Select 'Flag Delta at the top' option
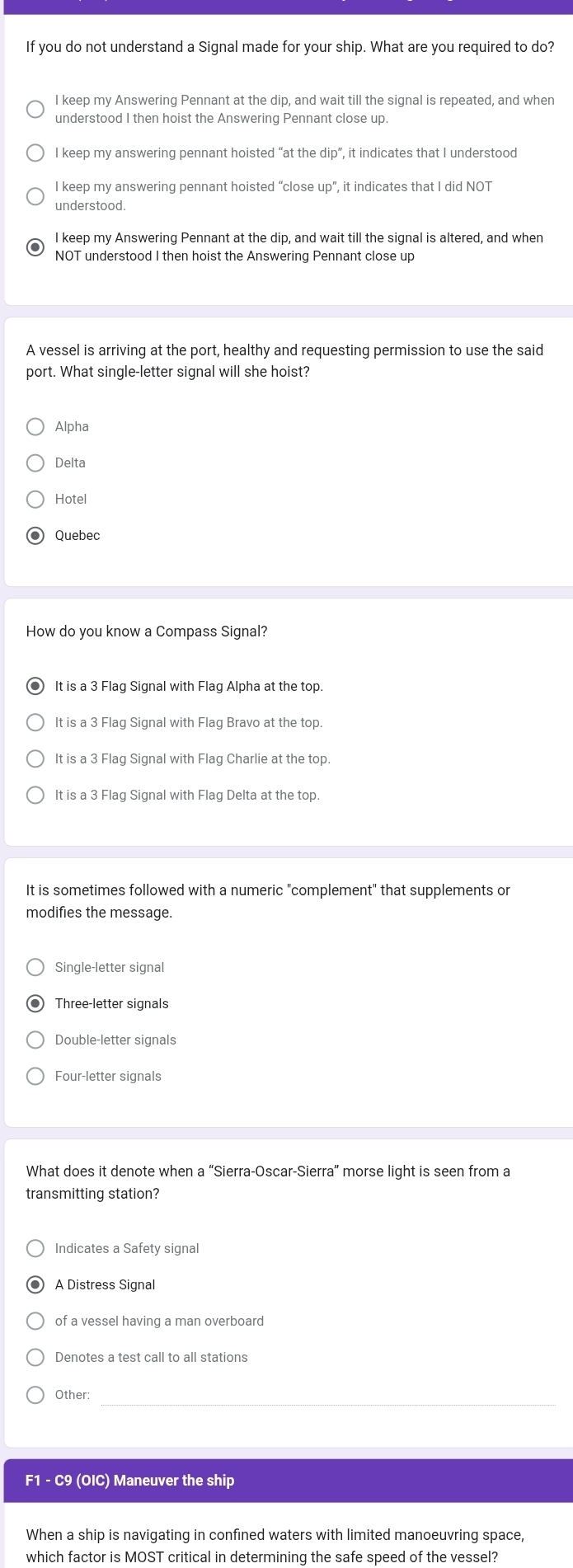 (x=35, y=796)
